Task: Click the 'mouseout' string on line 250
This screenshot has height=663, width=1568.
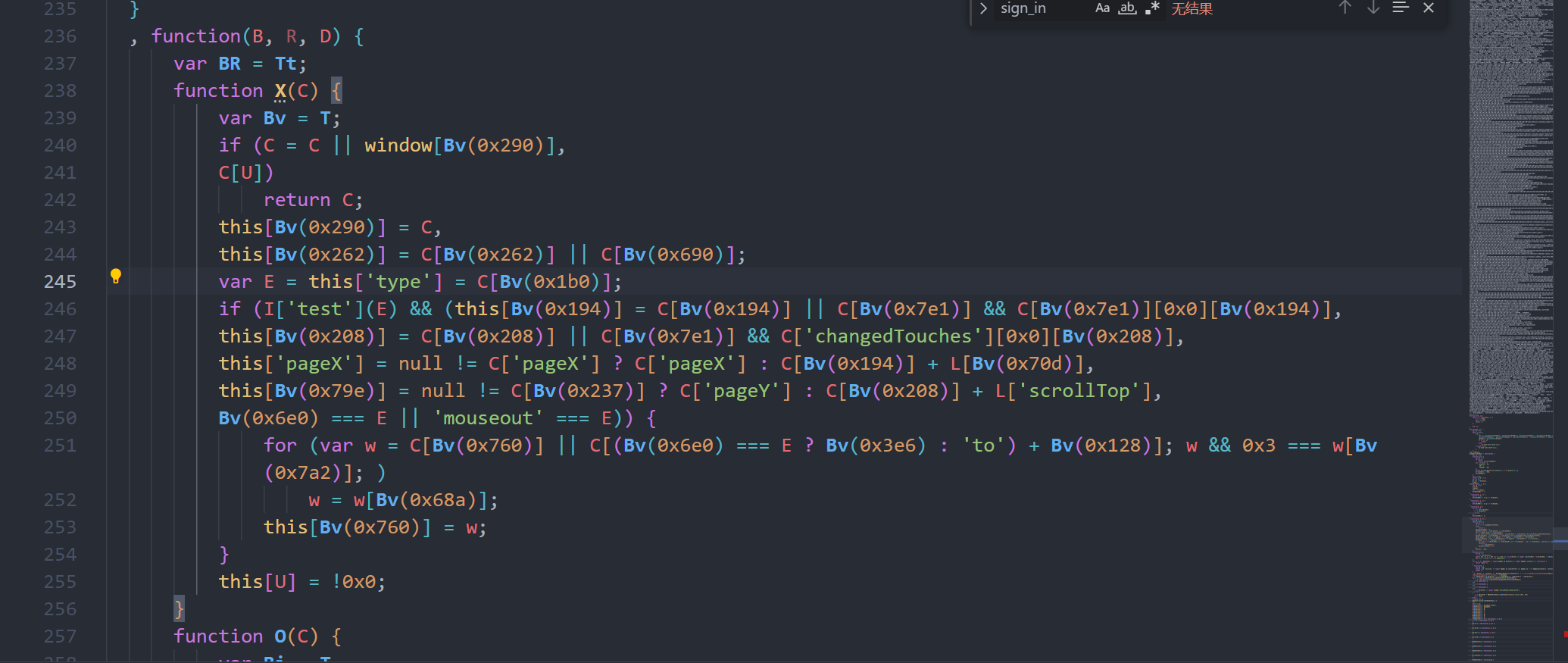Action: [488, 418]
